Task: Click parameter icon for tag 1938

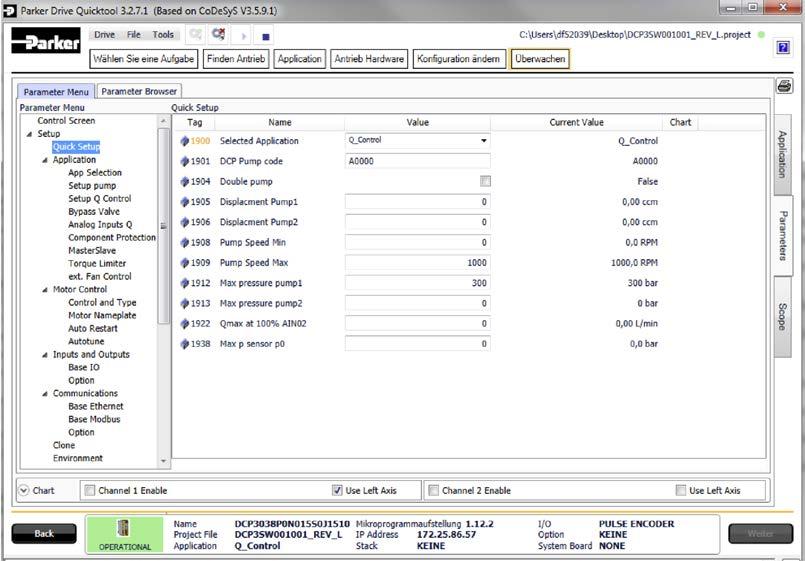Action: coord(184,344)
